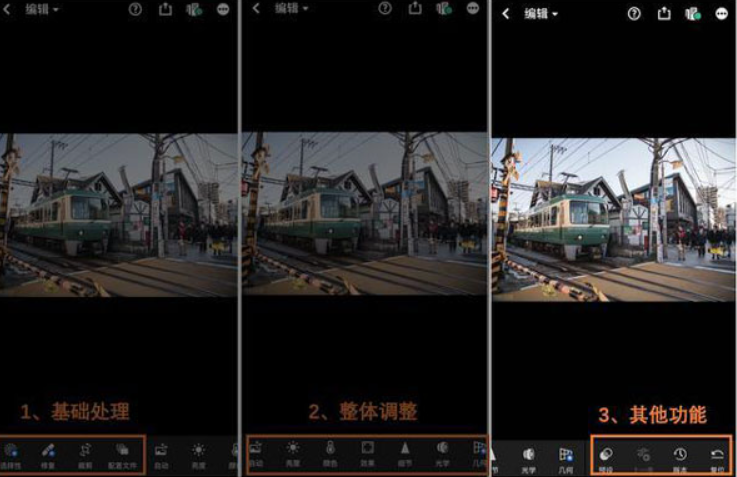The image size is (737, 477).
Task: Go back using the arrow in the 基础处理 screen
Action: pyautogui.click(x=7, y=8)
